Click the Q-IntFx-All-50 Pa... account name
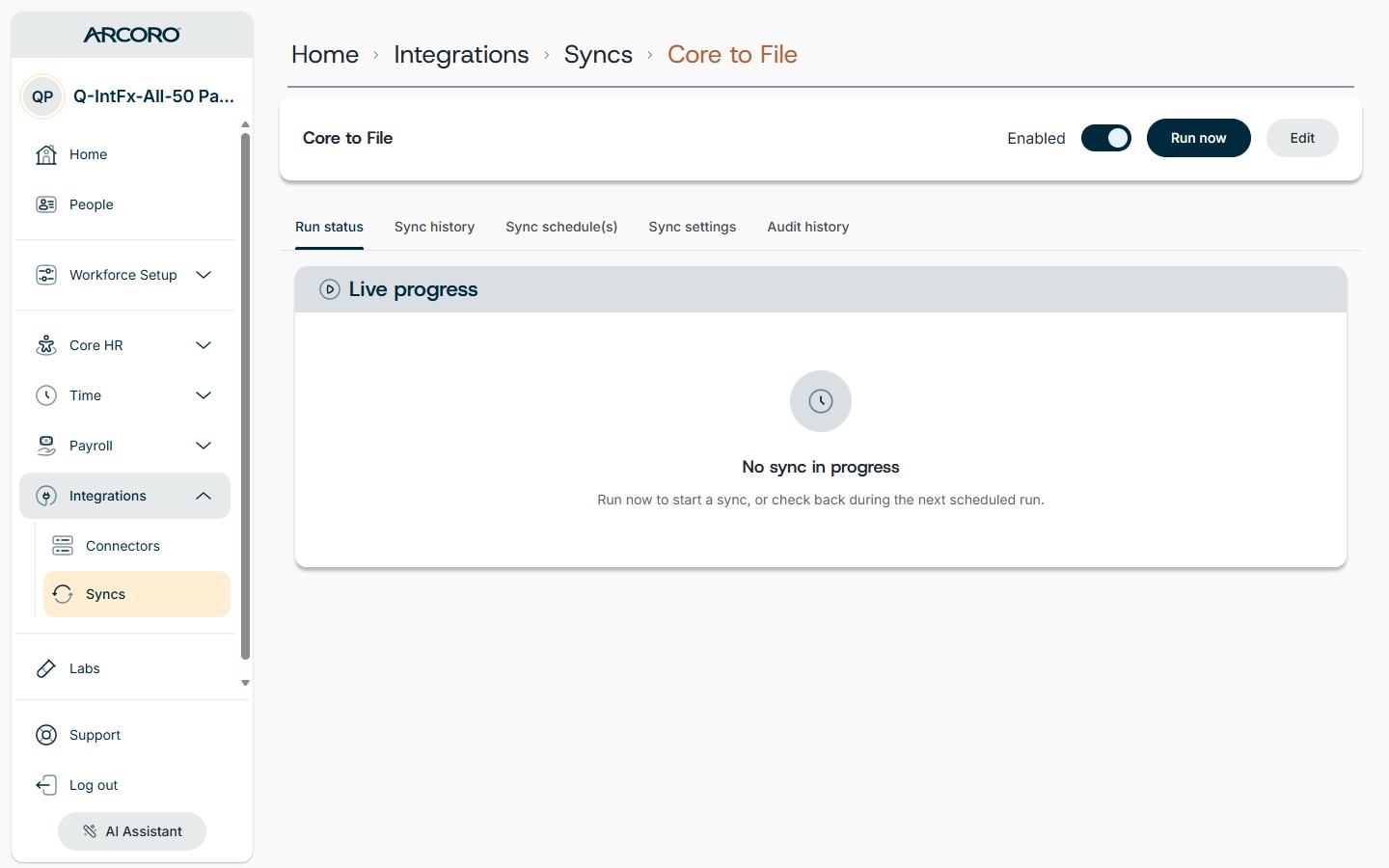The image size is (1389, 868). tap(153, 96)
